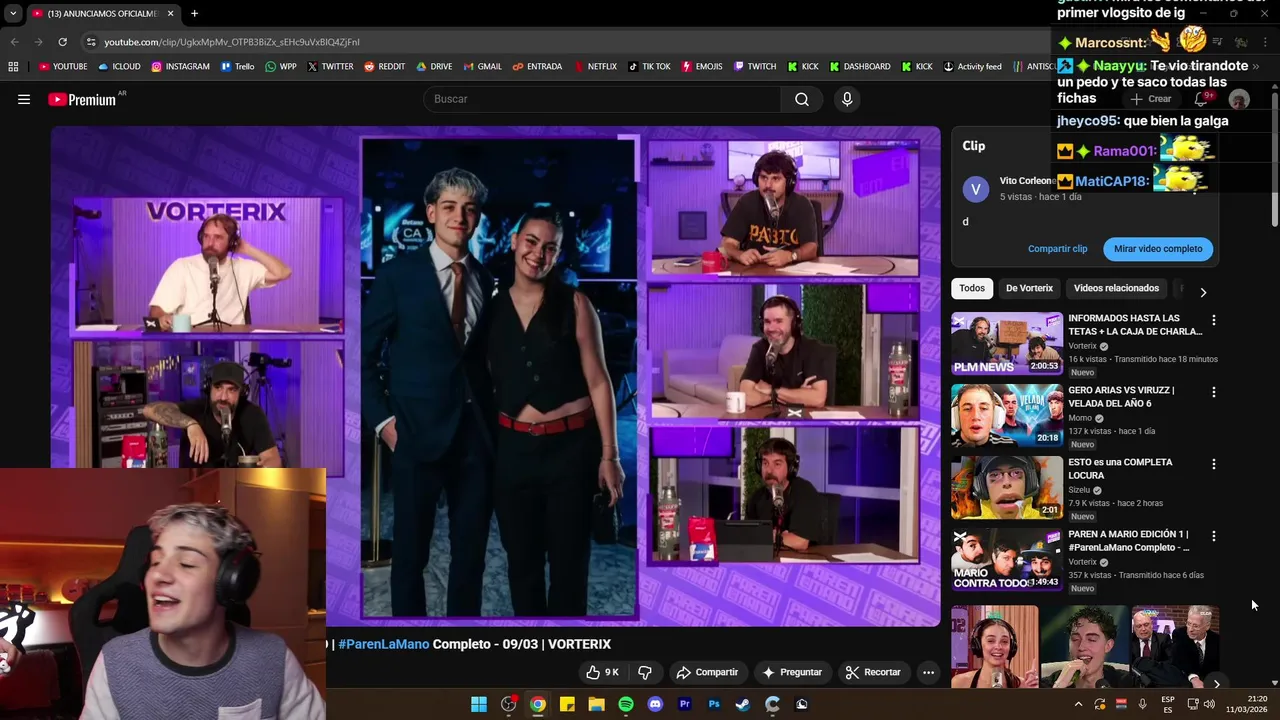
Task: Open the DASHBOARD bookmark
Action: pyautogui.click(x=860, y=67)
